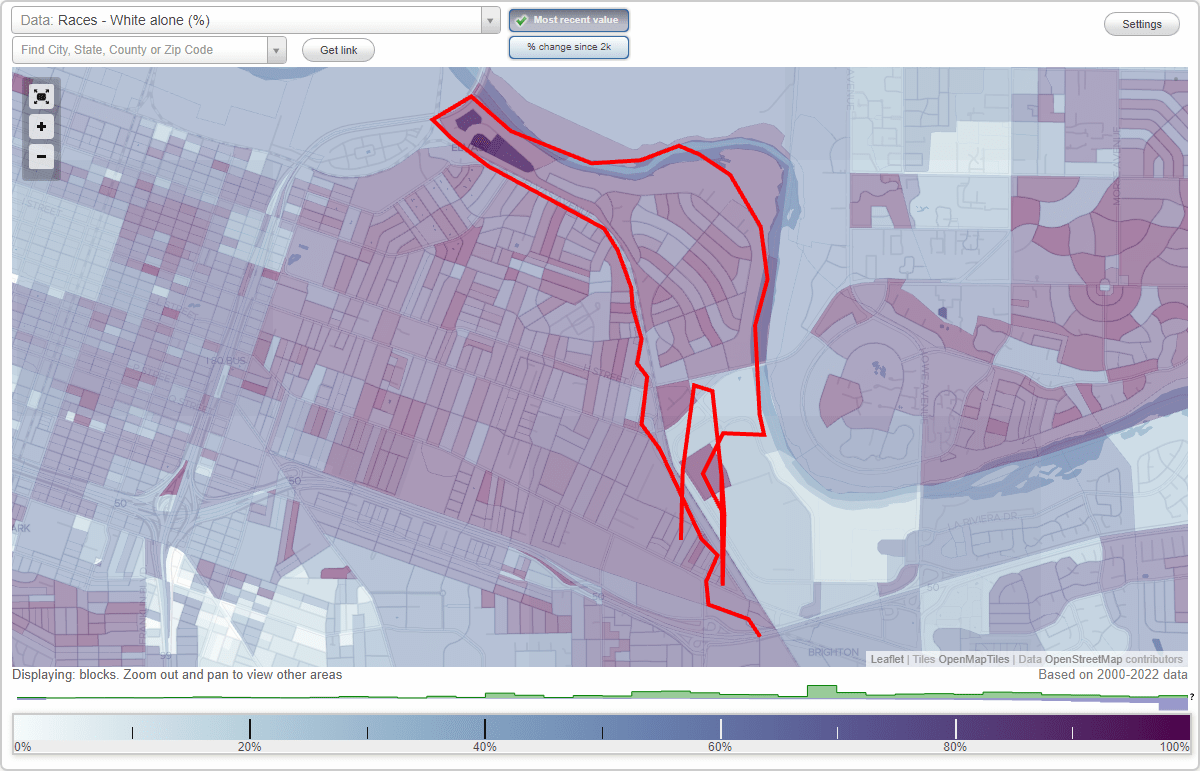Click the tallest green histogram bar
This screenshot has height=771, width=1200.
(821, 692)
